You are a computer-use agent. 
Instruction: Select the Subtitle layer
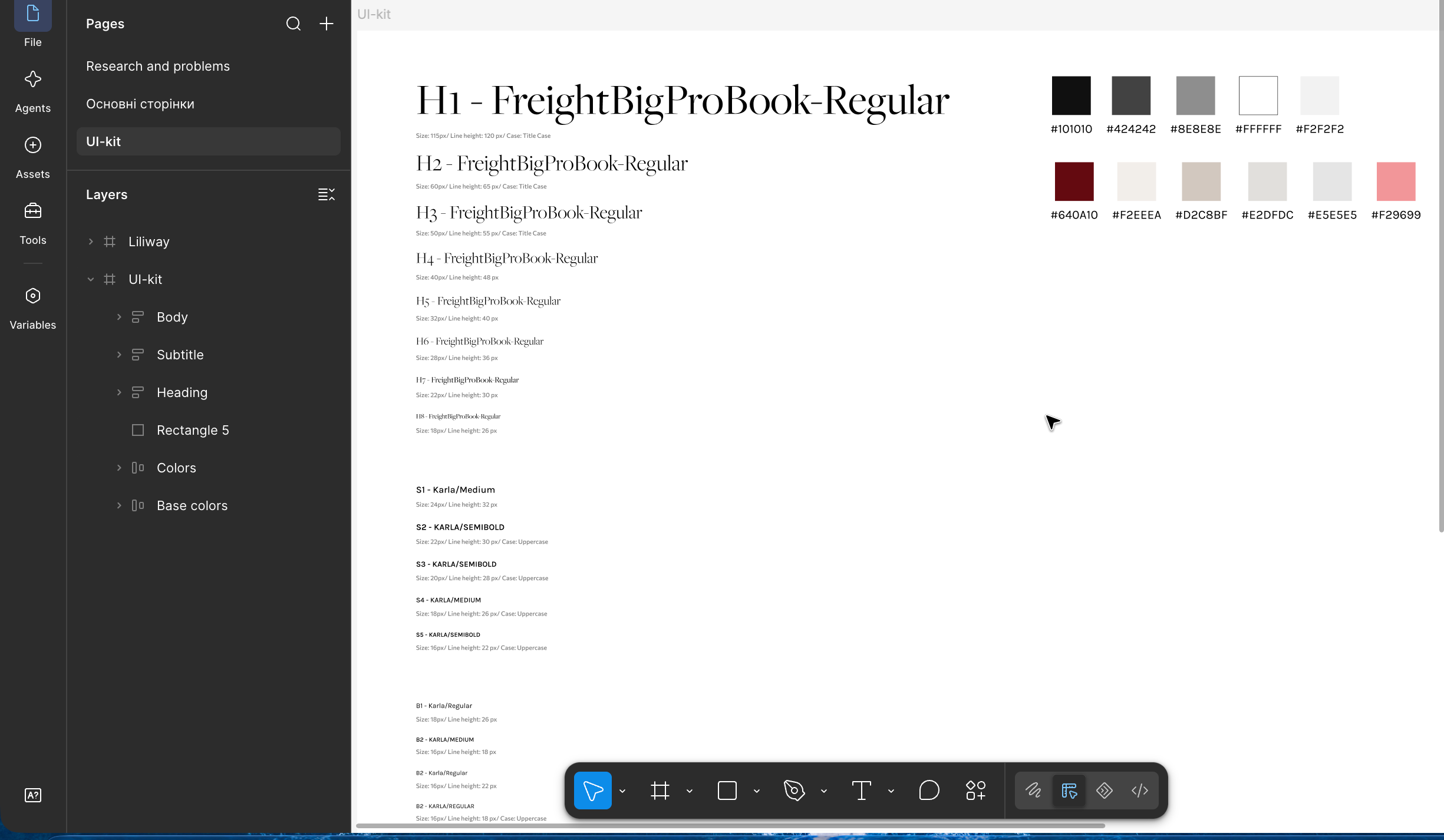tap(209, 355)
